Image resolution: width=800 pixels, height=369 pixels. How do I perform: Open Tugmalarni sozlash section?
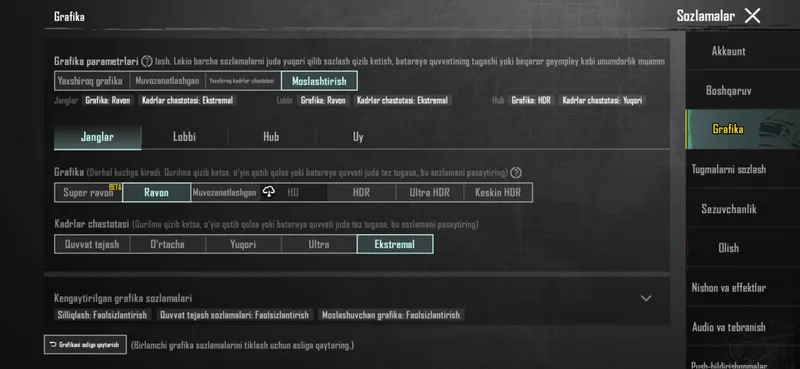click(x=729, y=169)
